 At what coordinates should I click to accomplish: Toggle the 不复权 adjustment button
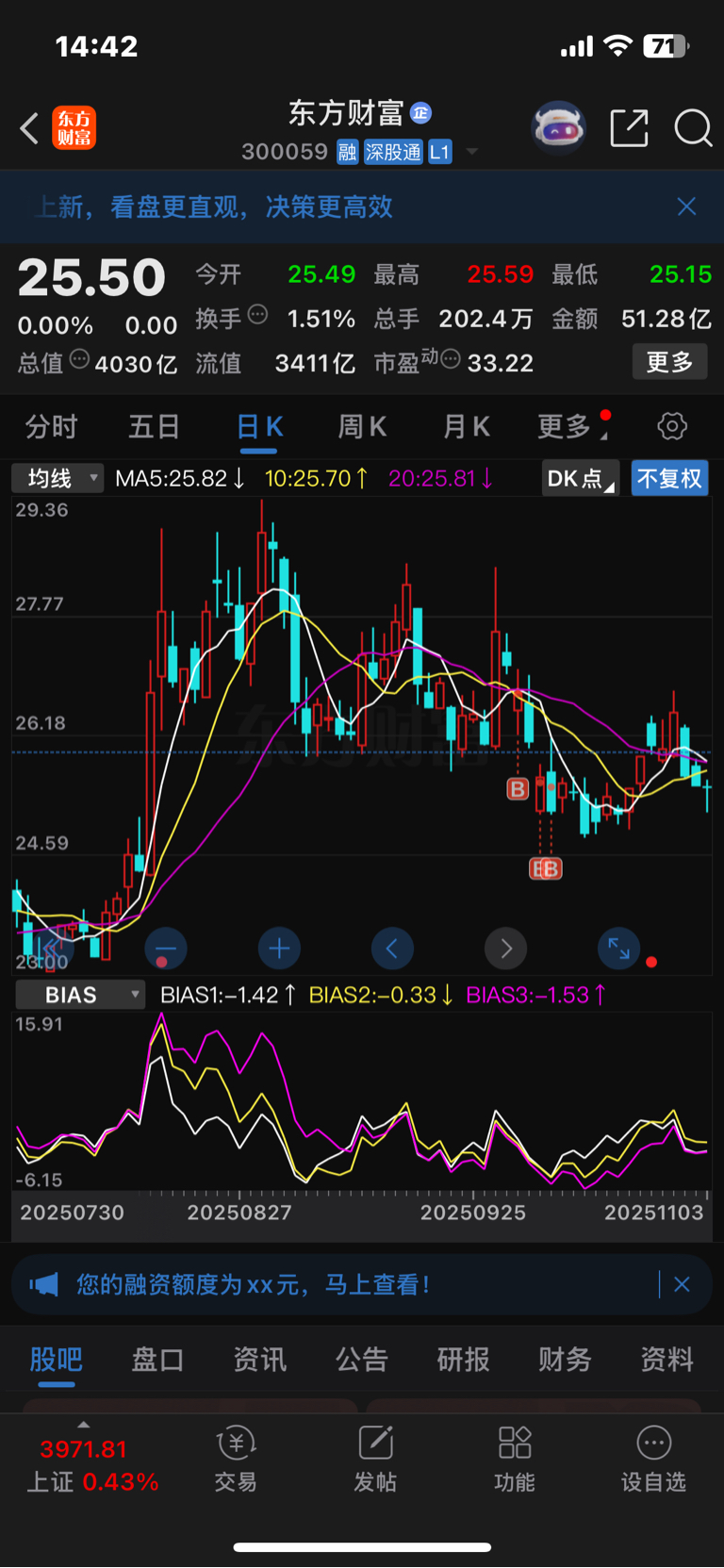pyautogui.click(x=669, y=479)
